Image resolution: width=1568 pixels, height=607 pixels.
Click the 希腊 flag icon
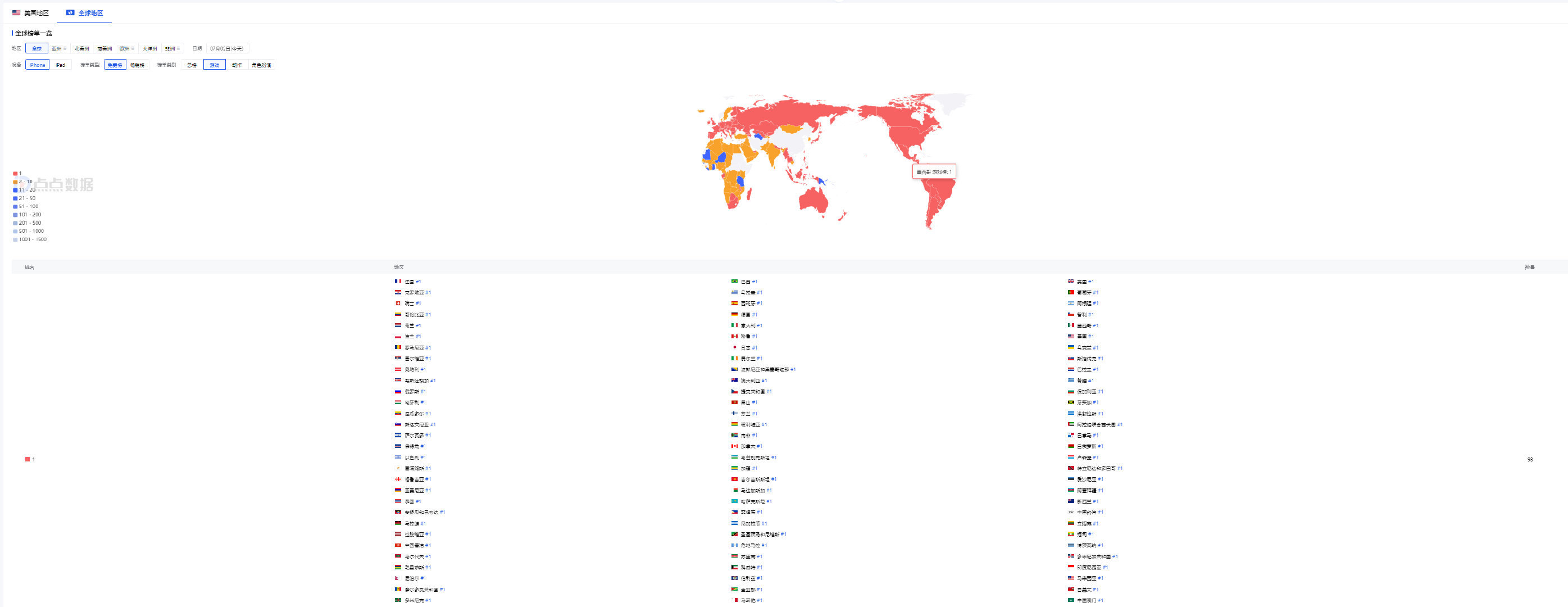pos(1071,380)
